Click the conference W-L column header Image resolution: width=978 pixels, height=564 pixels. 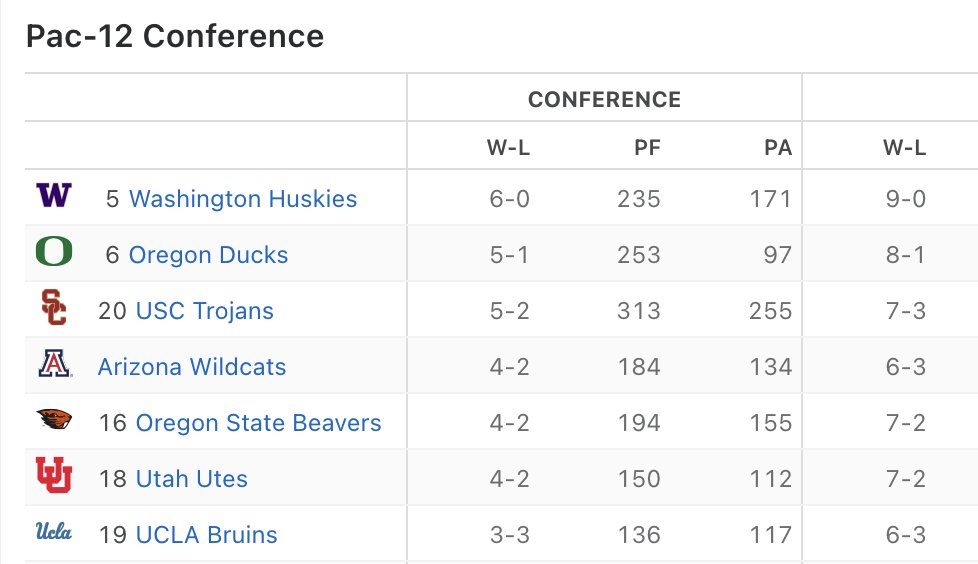(x=508, y=148)
